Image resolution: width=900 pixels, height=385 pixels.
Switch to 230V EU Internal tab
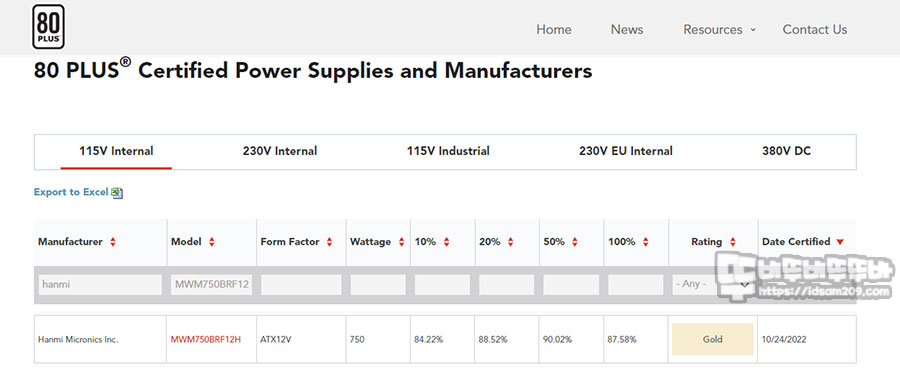point(626,151)
